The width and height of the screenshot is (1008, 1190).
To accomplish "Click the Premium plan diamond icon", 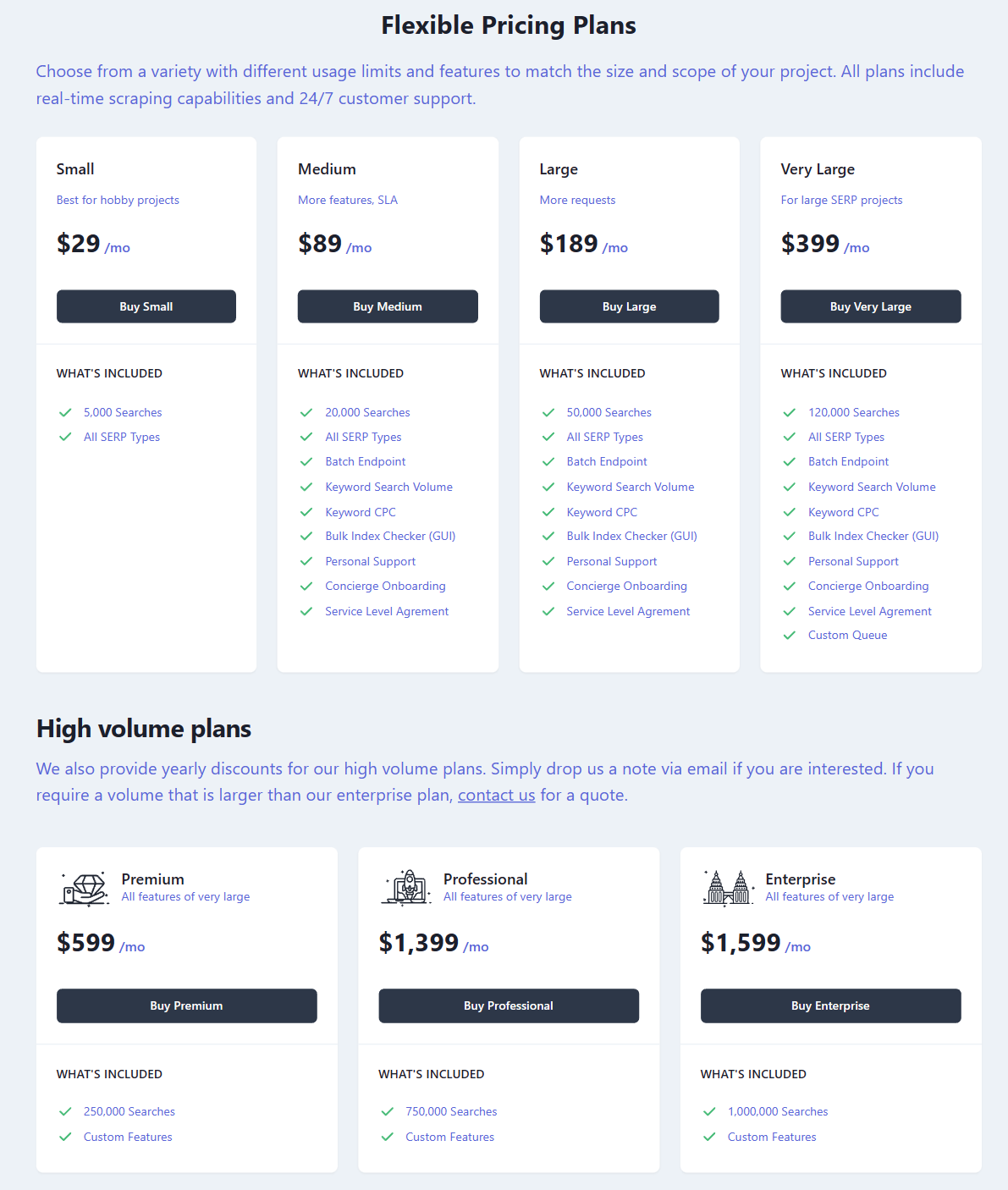I will click(84, 888).
